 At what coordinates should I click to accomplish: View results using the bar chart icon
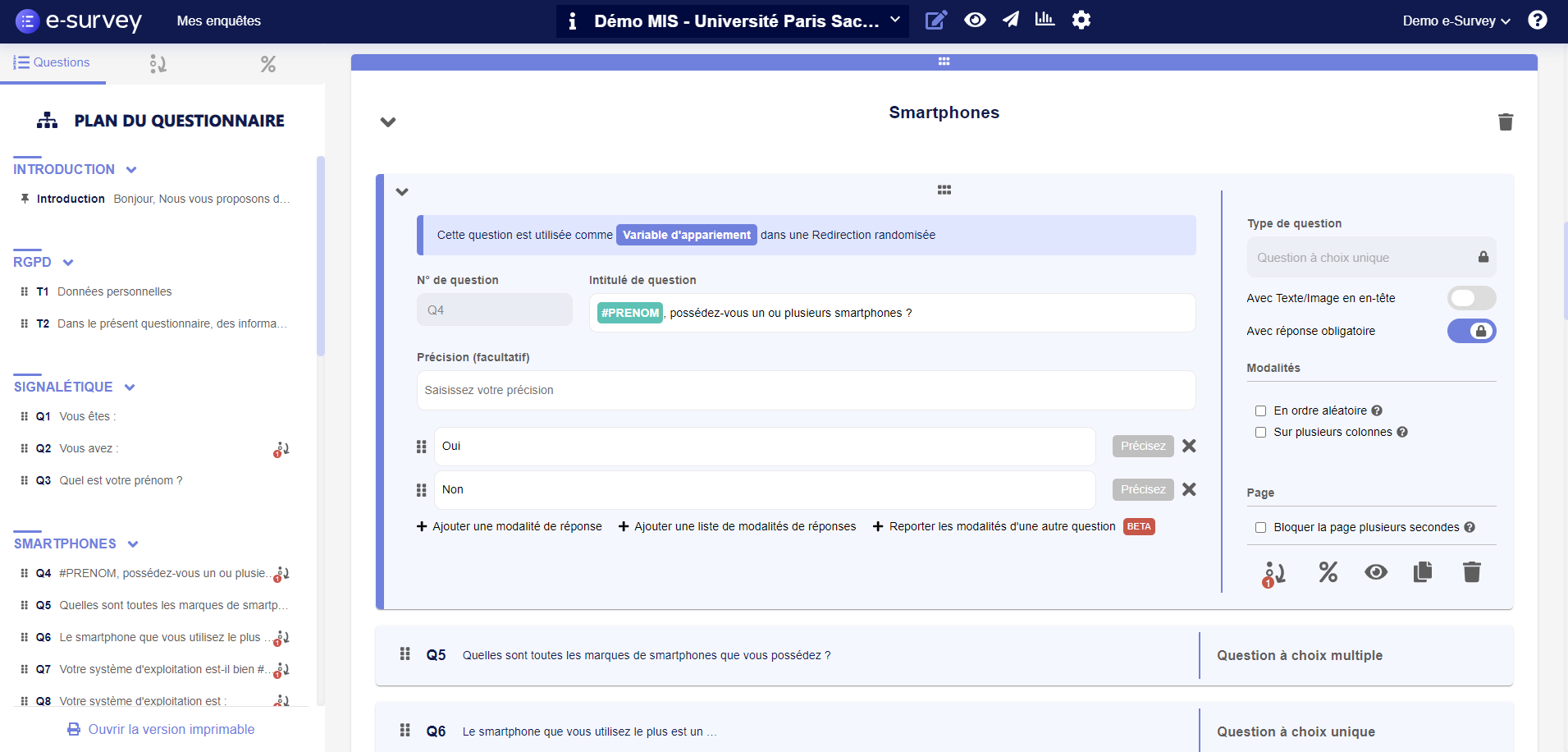[x=1045, y=20]
